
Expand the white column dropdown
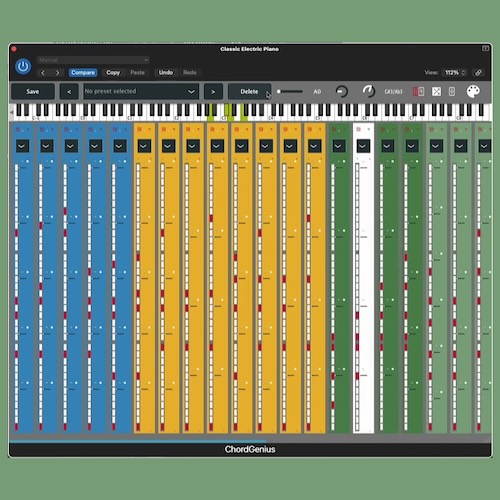tap(363, 146)
